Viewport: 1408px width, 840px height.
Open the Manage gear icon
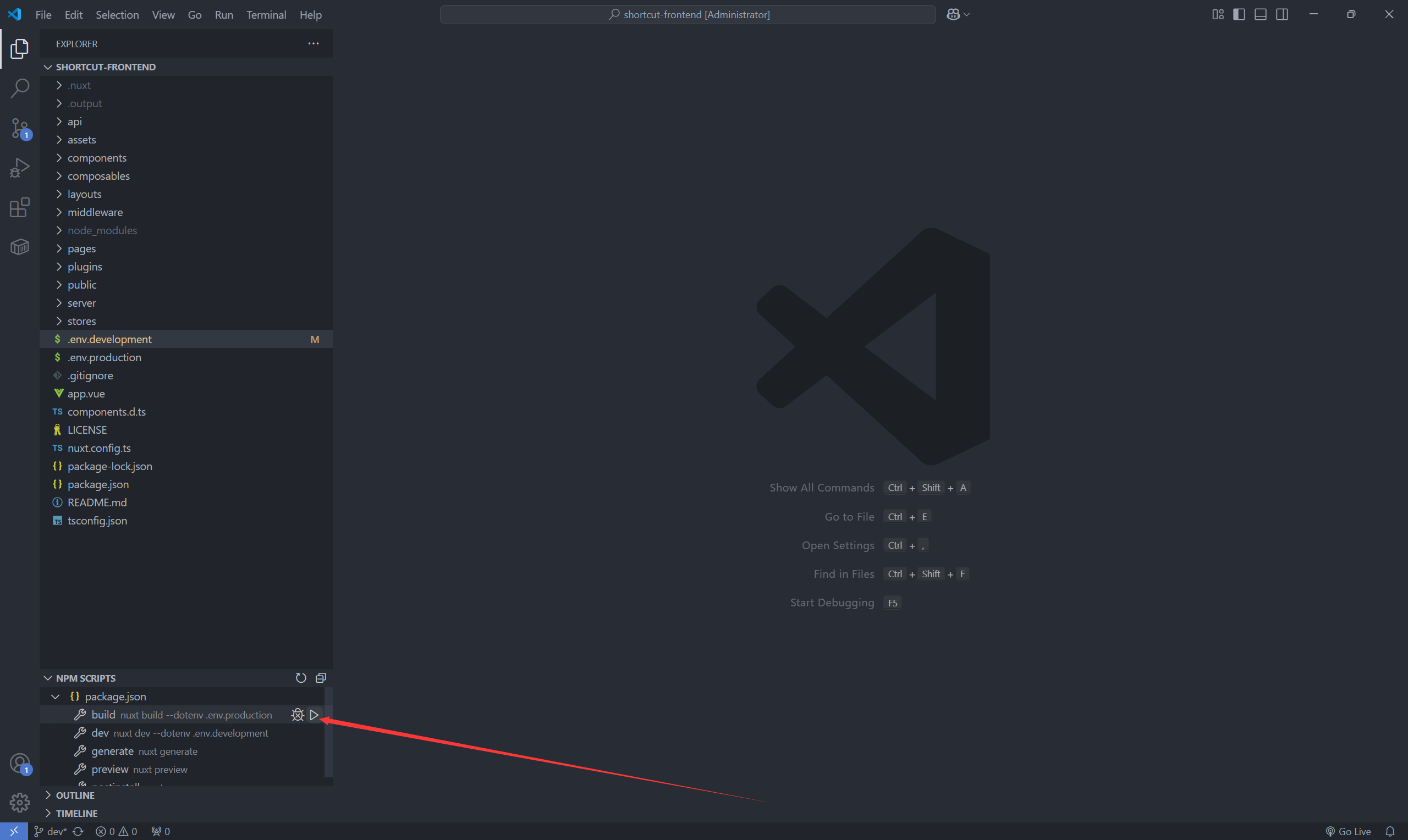20,802
